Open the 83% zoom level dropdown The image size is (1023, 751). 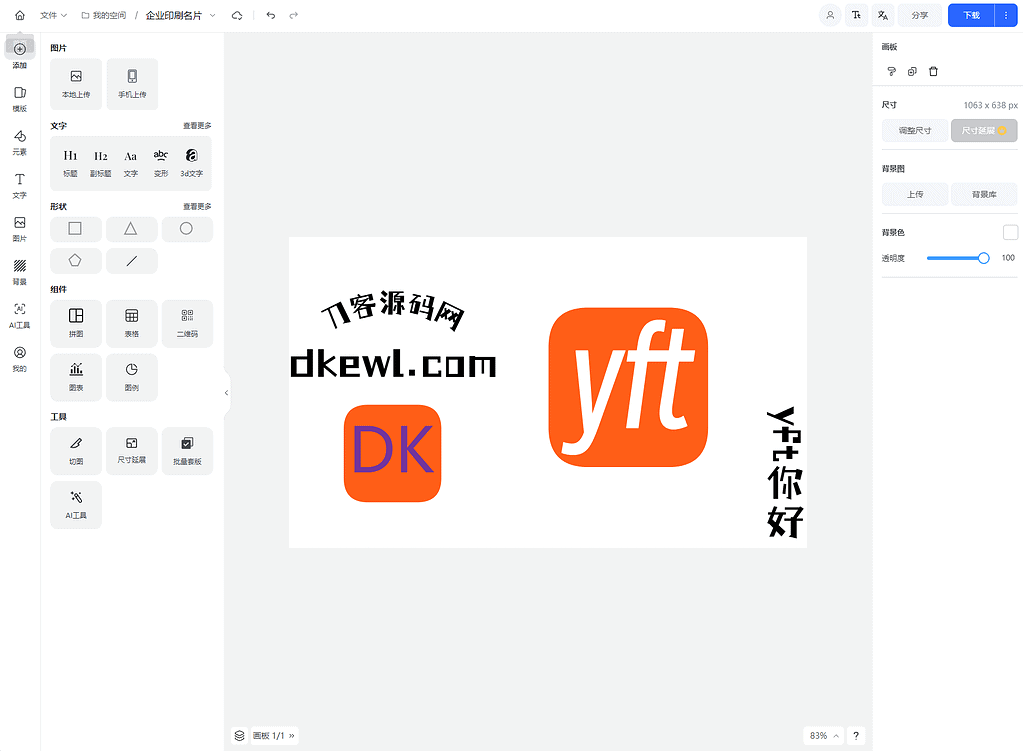point(823,735)
